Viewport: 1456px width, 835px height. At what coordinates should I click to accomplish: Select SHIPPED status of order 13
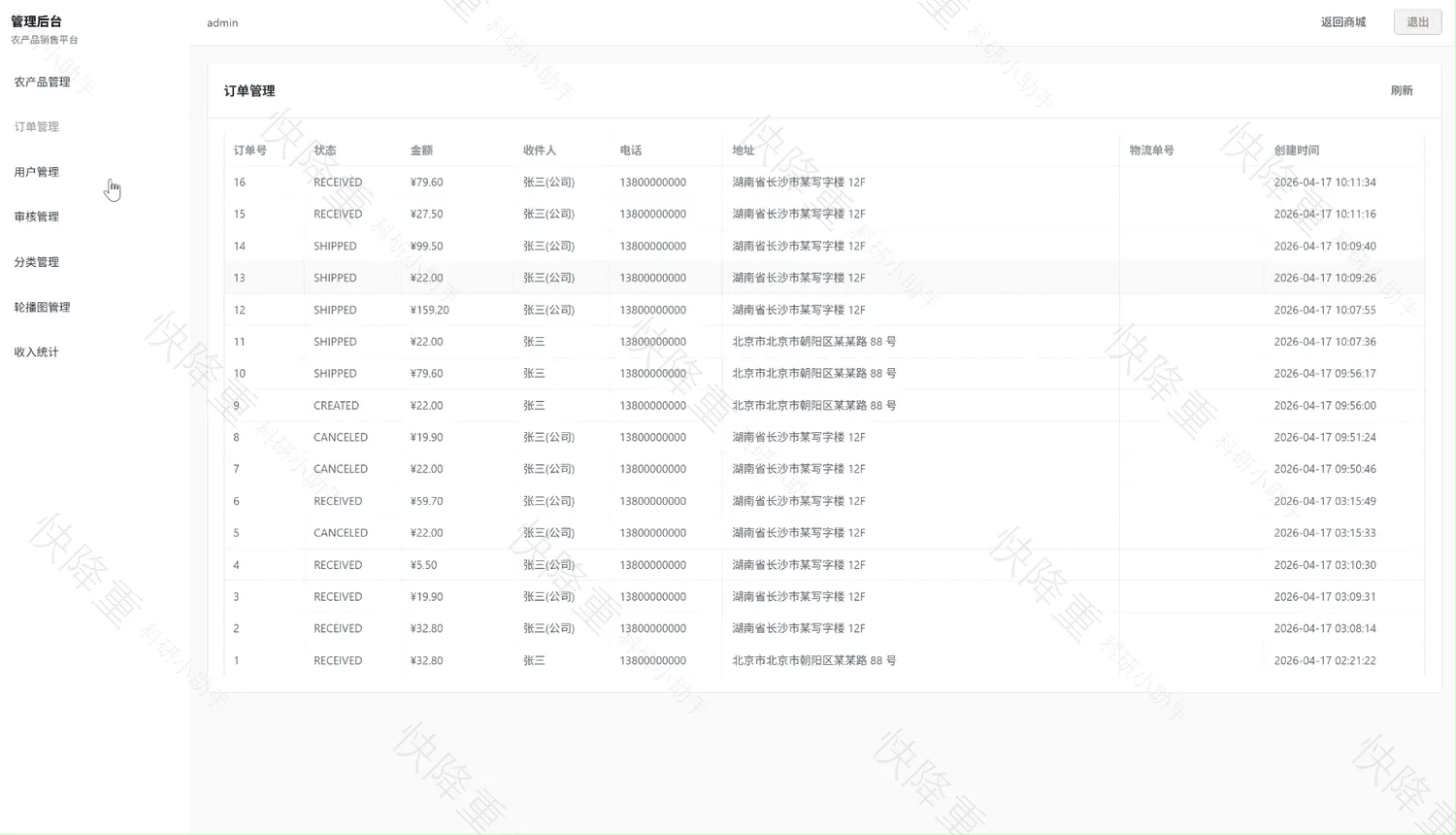click(335, 278)
